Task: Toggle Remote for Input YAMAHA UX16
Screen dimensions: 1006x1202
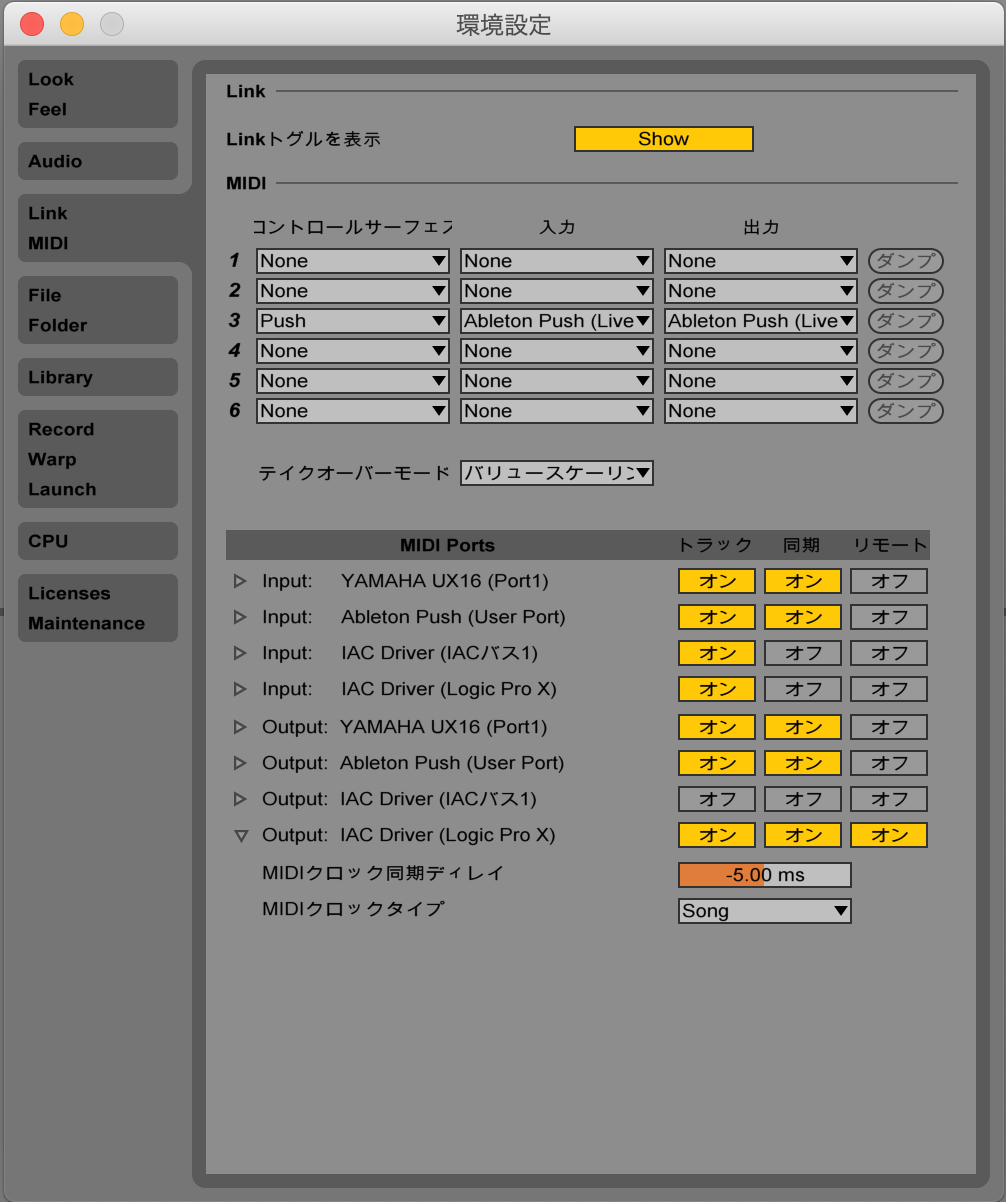Action: [889, 581]
